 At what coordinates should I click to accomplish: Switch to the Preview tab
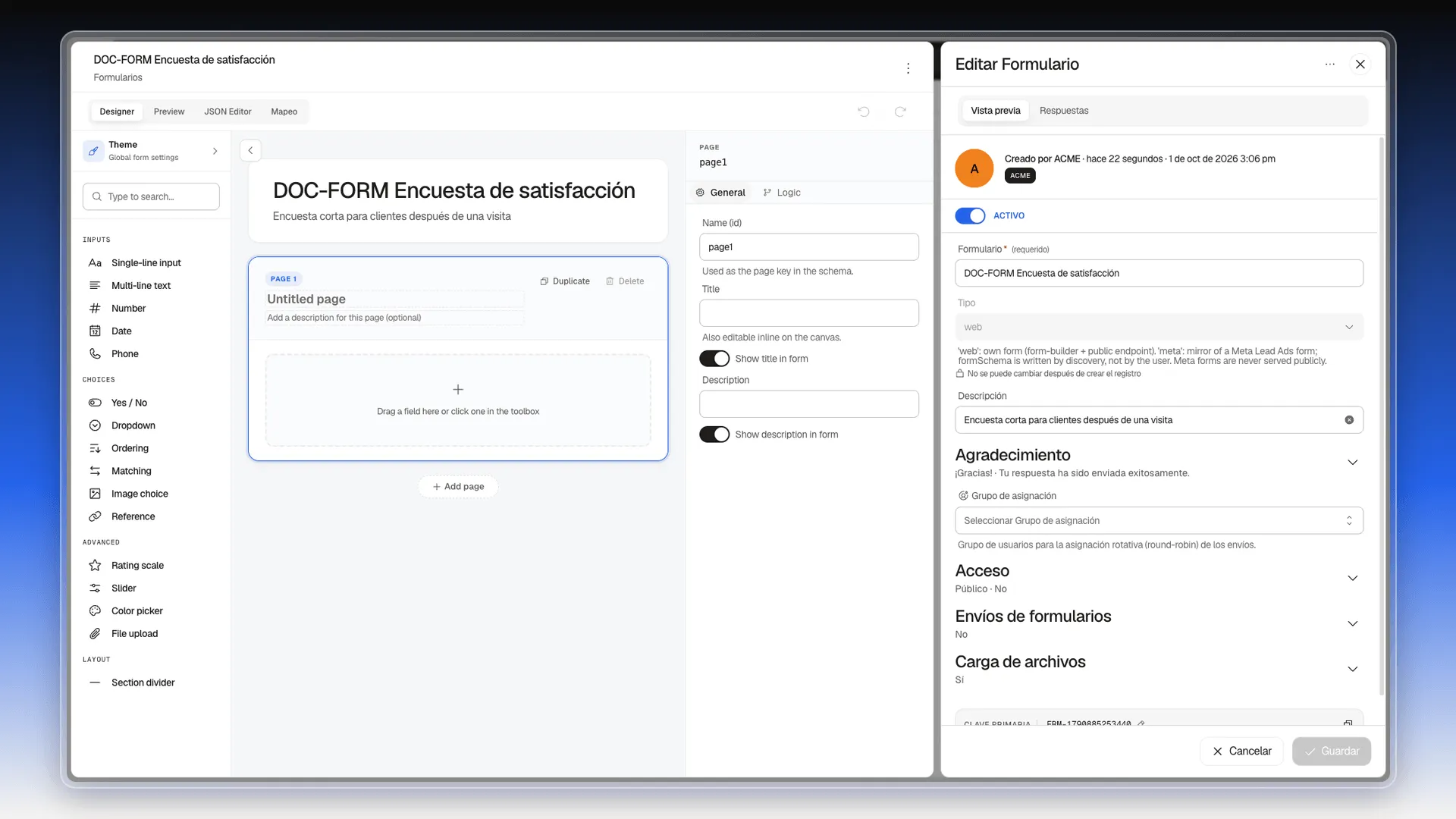(x=169, y=111)
